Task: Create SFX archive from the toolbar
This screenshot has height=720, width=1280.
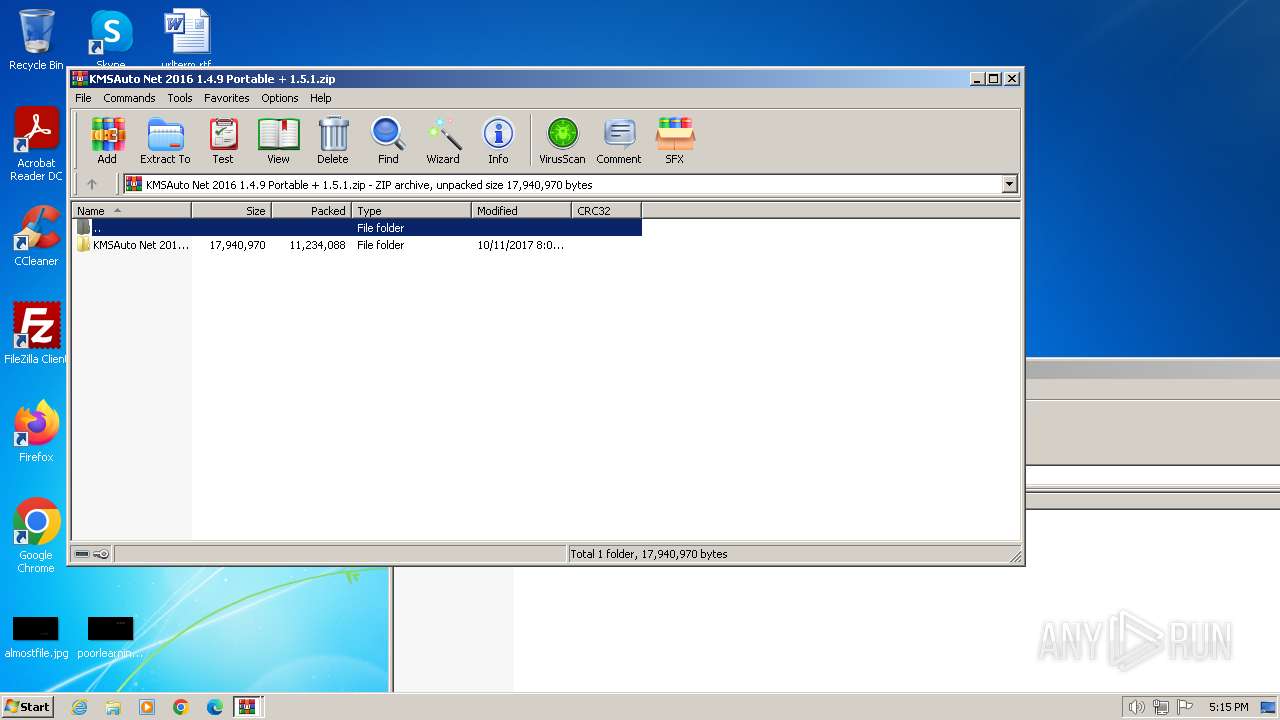Action: tap(675, 140)
